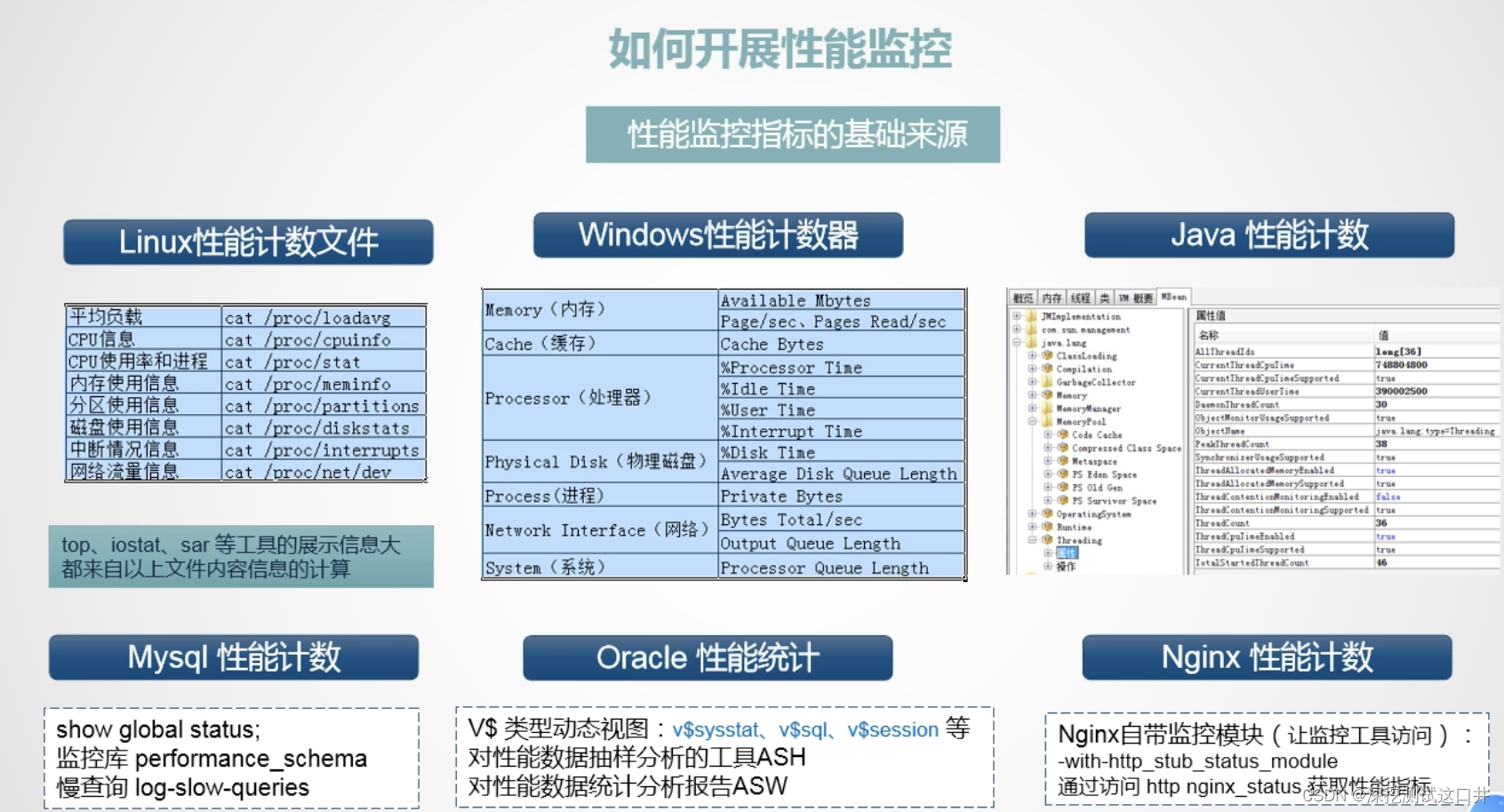Select the OperatingSystem tree item label
1504x812 pixels.
coord(1093,513)
